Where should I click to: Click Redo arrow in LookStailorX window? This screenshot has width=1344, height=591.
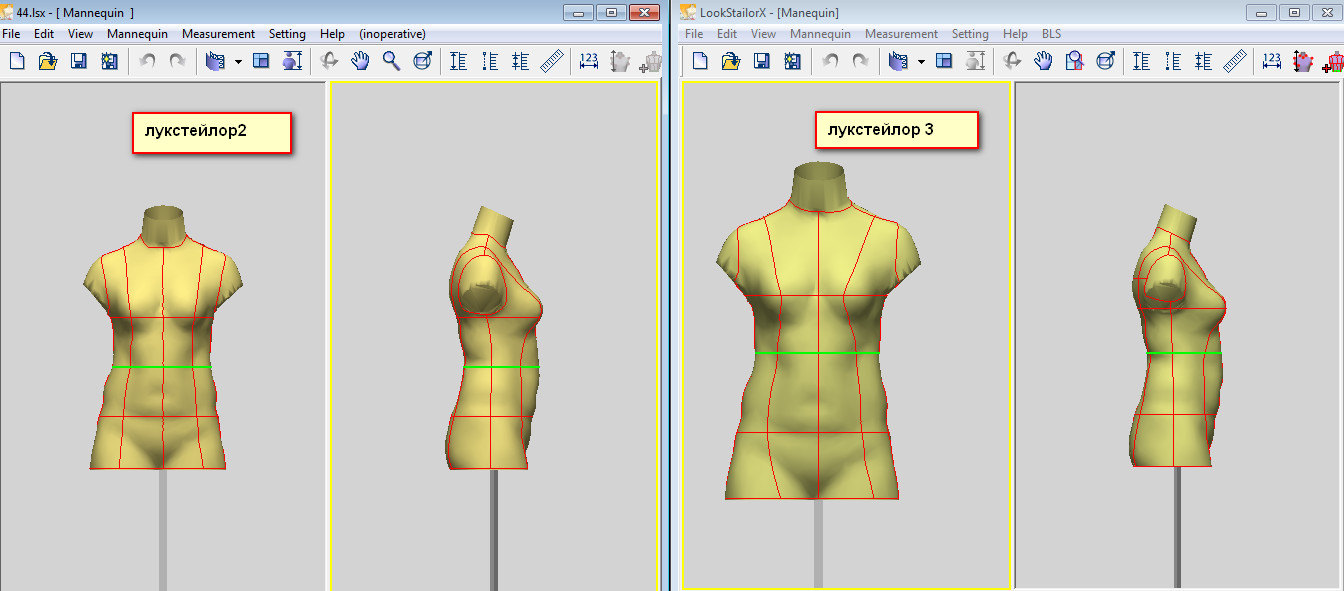pyautogui.click(x=860, y=61)
